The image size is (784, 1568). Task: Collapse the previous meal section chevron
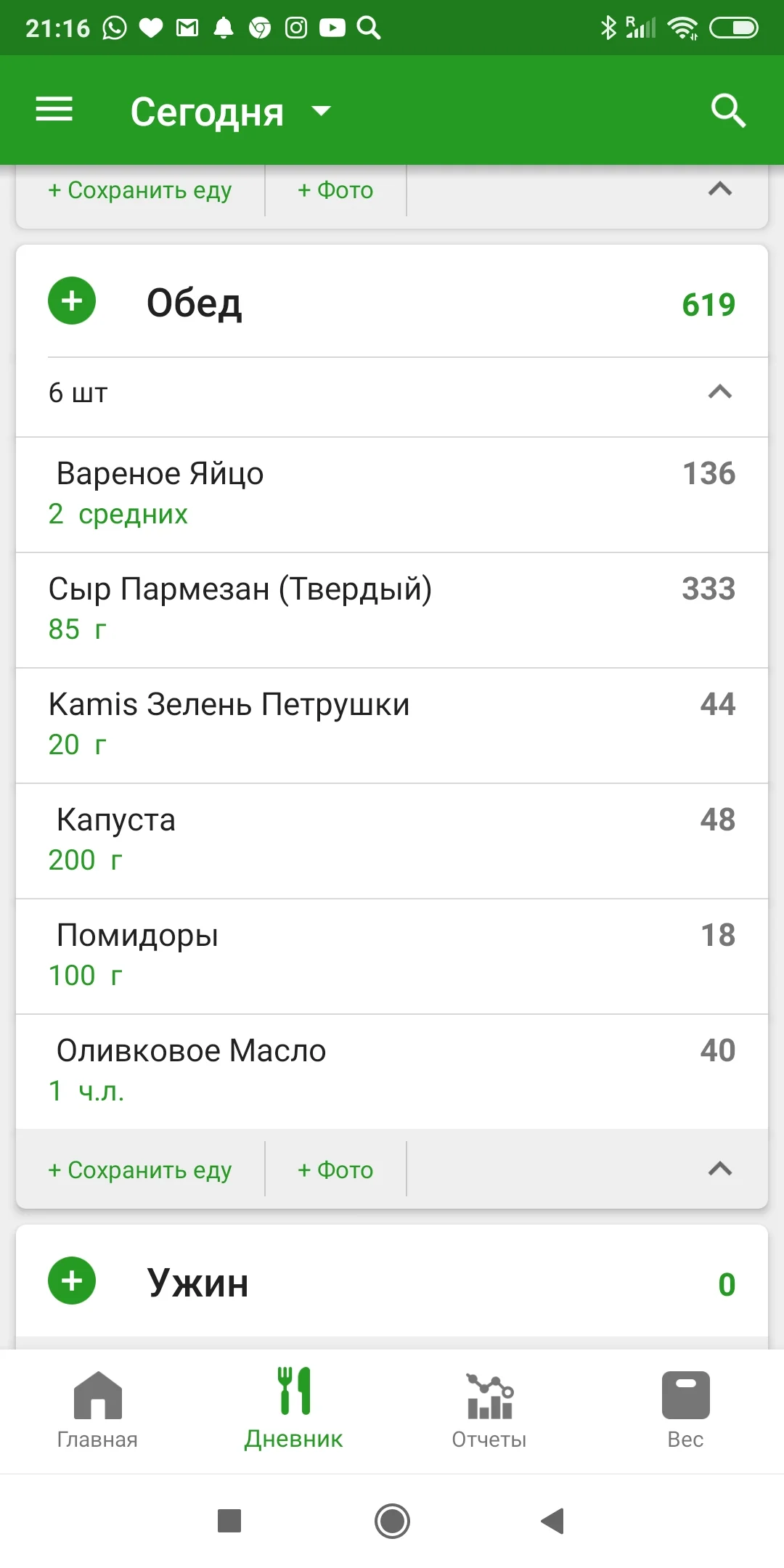coord(719,190)
